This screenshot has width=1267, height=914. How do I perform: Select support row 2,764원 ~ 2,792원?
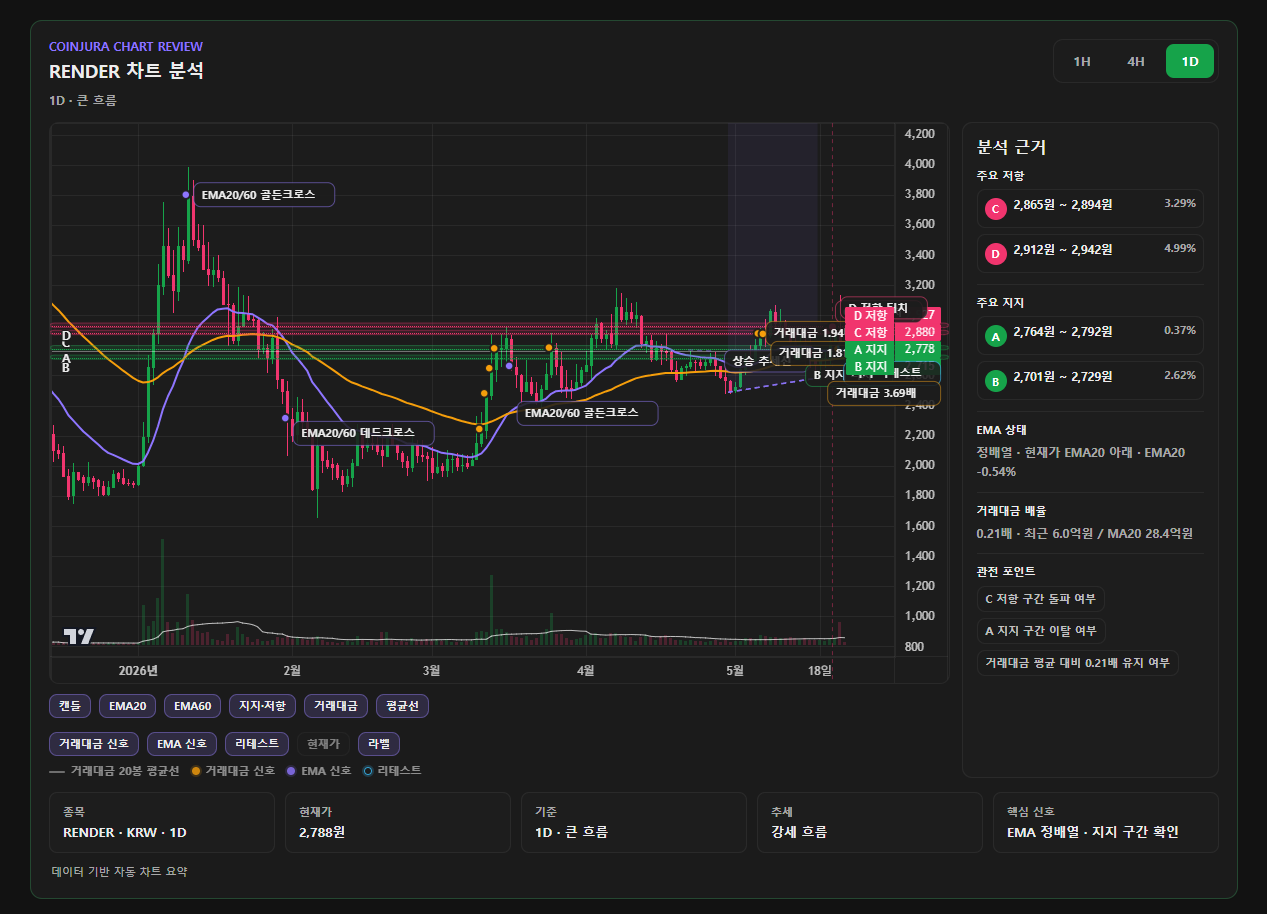(1090, 336)
